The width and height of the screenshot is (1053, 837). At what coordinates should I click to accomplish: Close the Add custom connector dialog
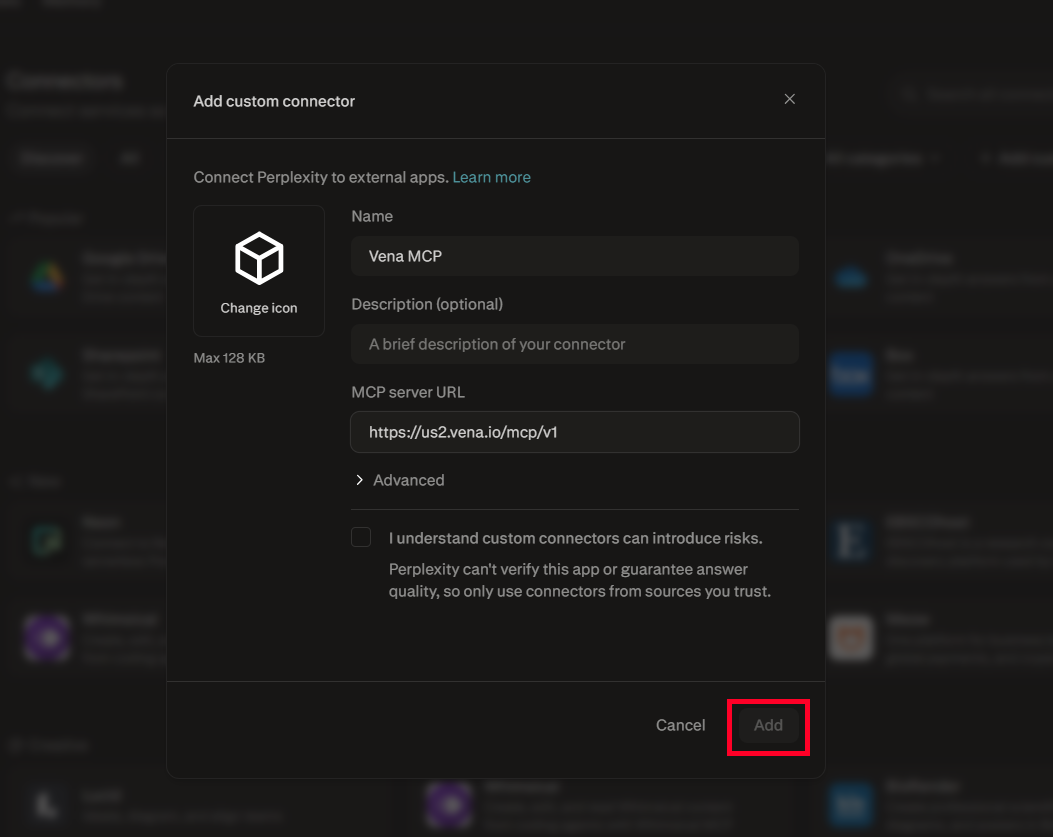coord(789,99)
